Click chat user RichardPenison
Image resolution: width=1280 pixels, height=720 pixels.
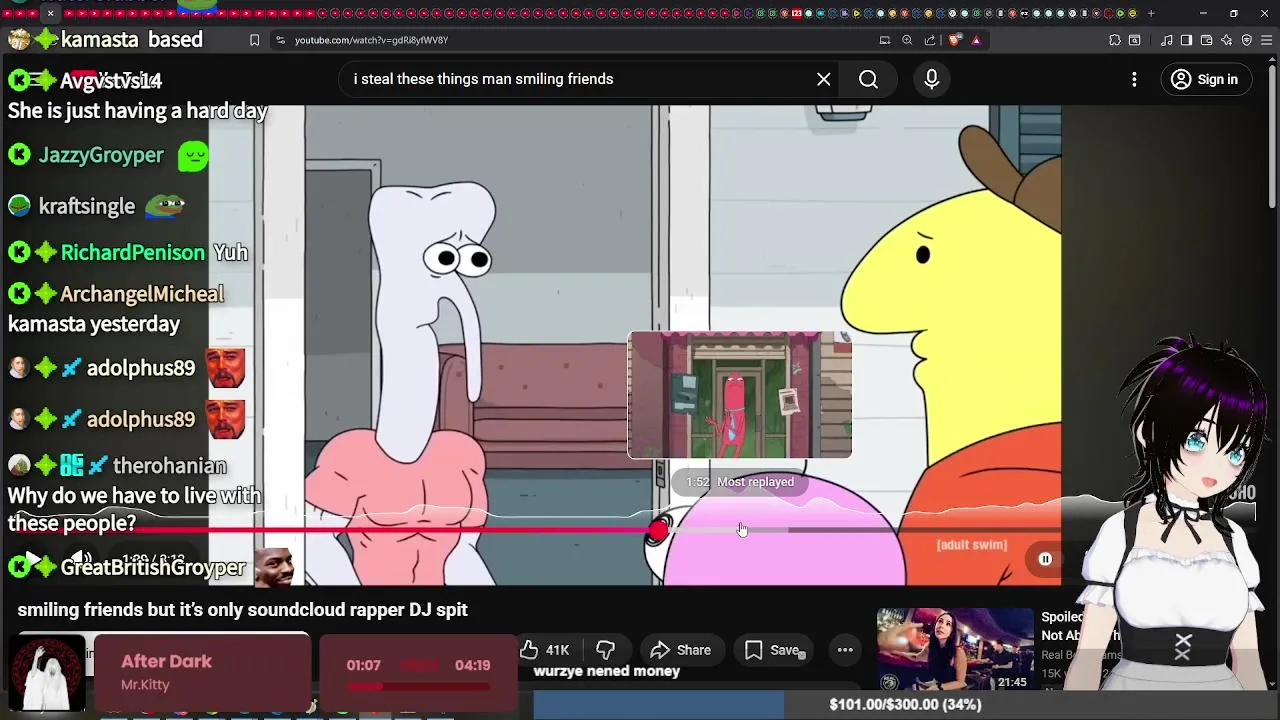click(x=132, y=252)
